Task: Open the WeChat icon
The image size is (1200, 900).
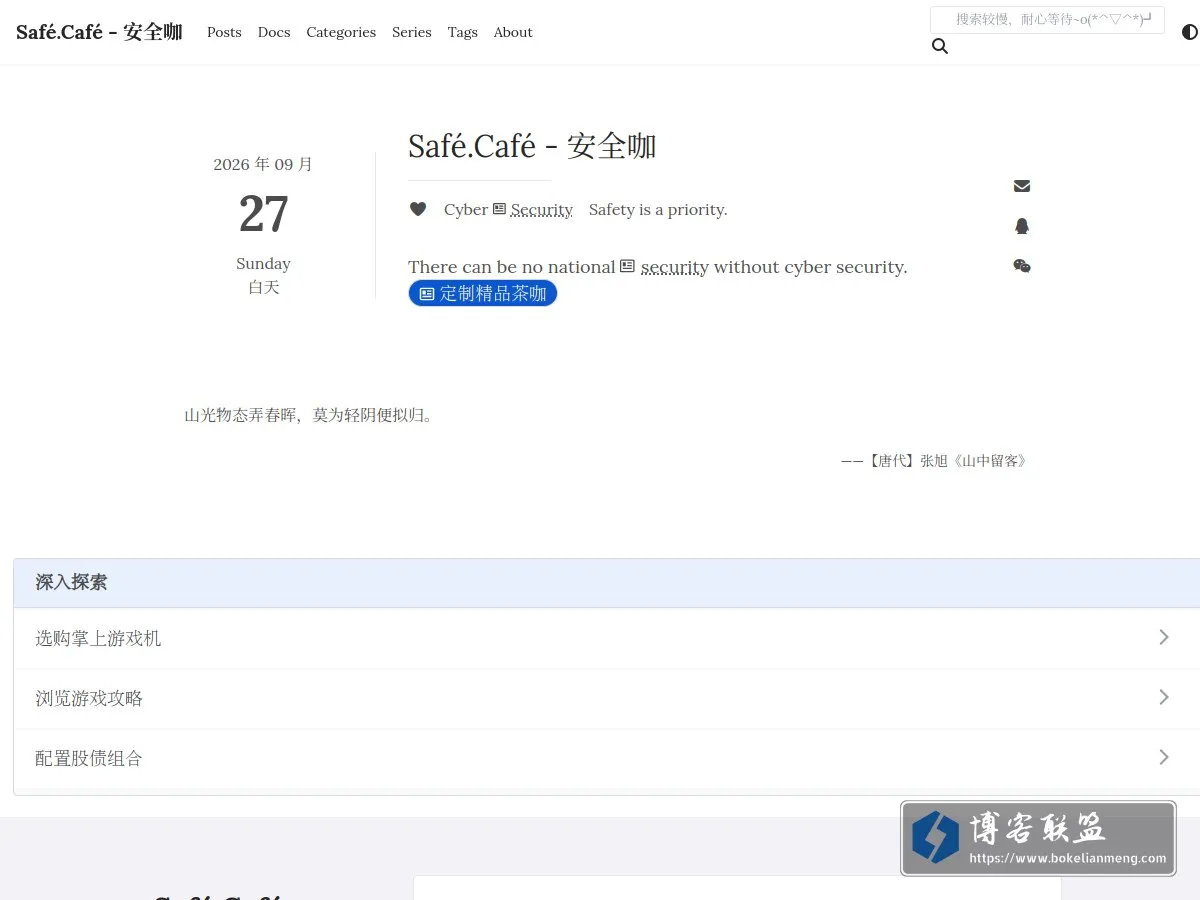Action: click(1022, 266)
